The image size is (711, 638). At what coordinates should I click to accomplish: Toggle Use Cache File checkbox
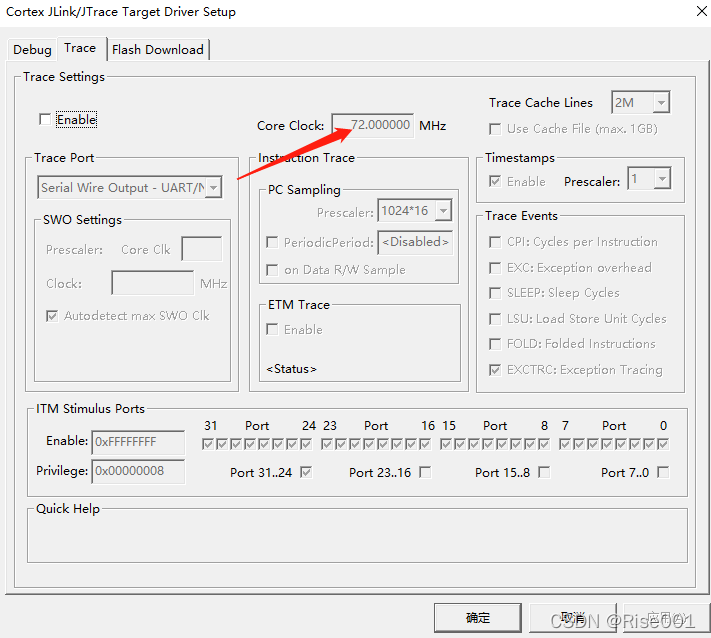495,129
